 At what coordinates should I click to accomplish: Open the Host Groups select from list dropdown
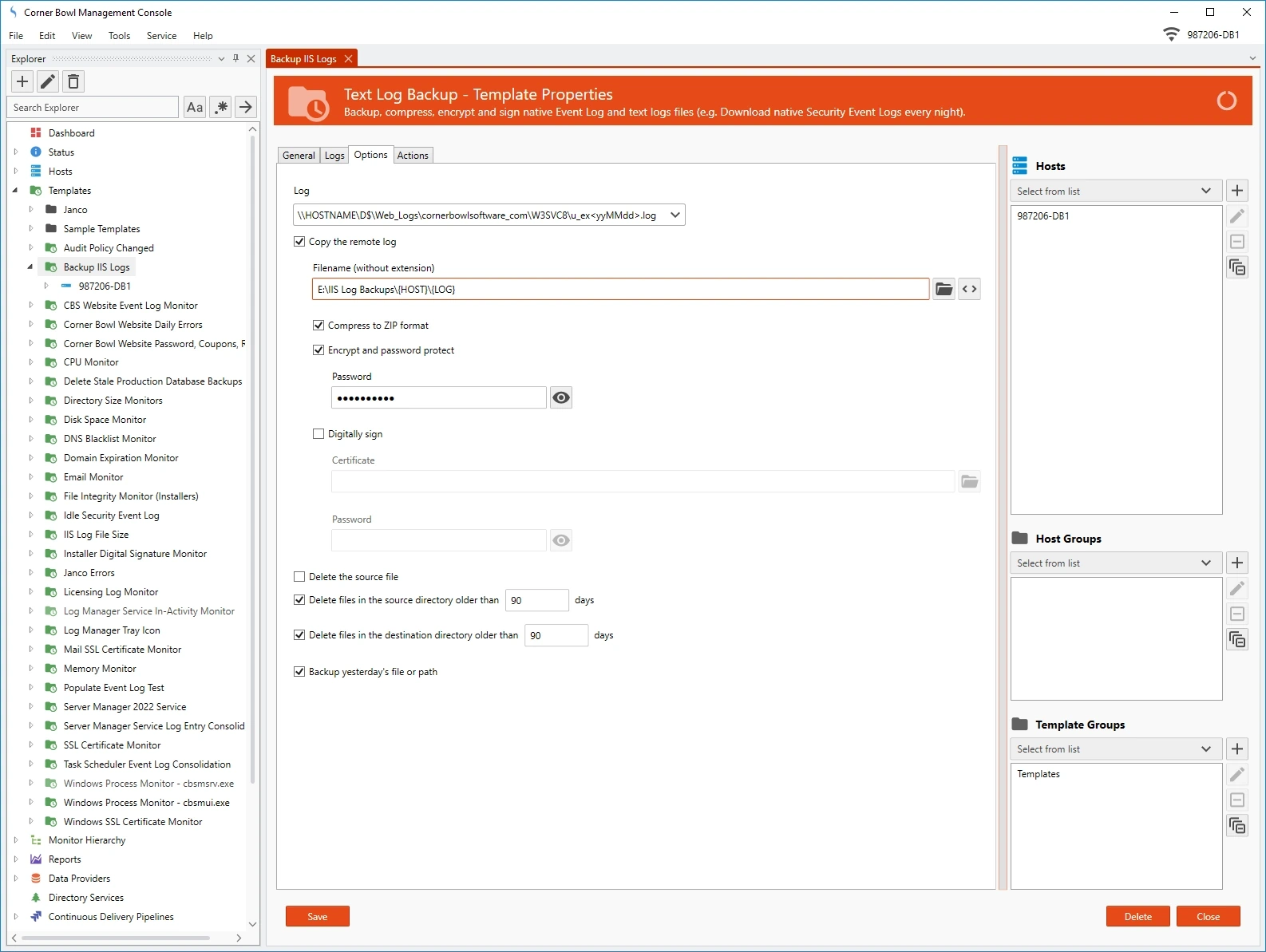(1115, 563)
